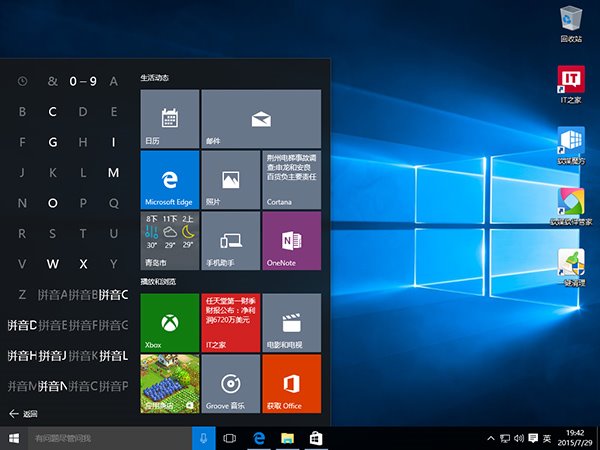Open the 手机助手 tile
The width and height of the screenshot is (600, 450).
tap(230, 240)
